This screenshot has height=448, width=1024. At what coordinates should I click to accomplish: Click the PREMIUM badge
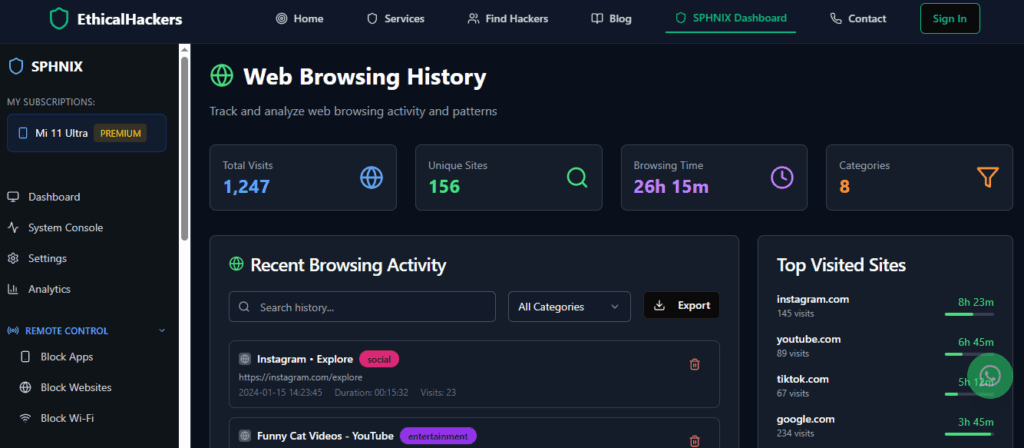[120, 133]
